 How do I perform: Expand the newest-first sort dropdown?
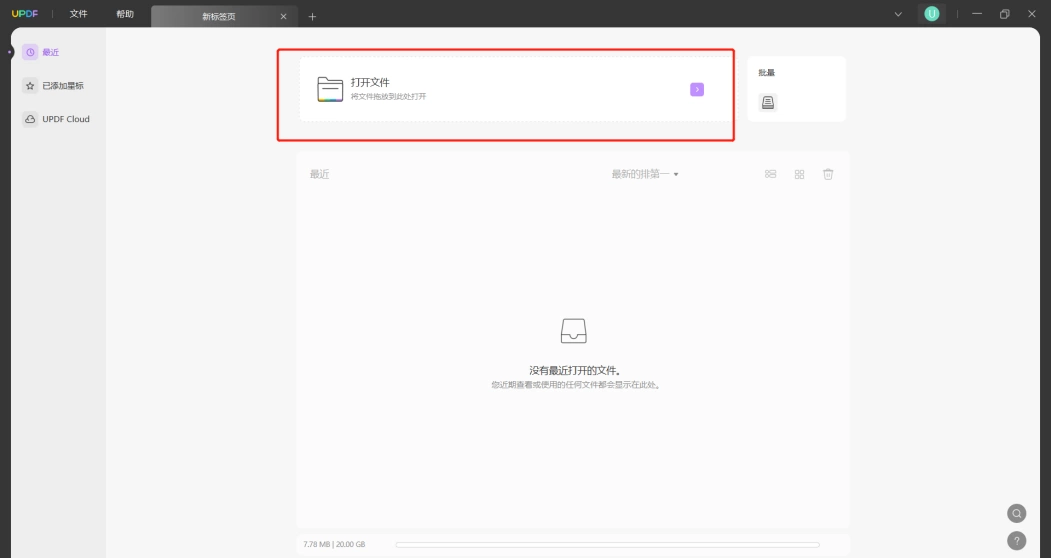click(645, 174)
